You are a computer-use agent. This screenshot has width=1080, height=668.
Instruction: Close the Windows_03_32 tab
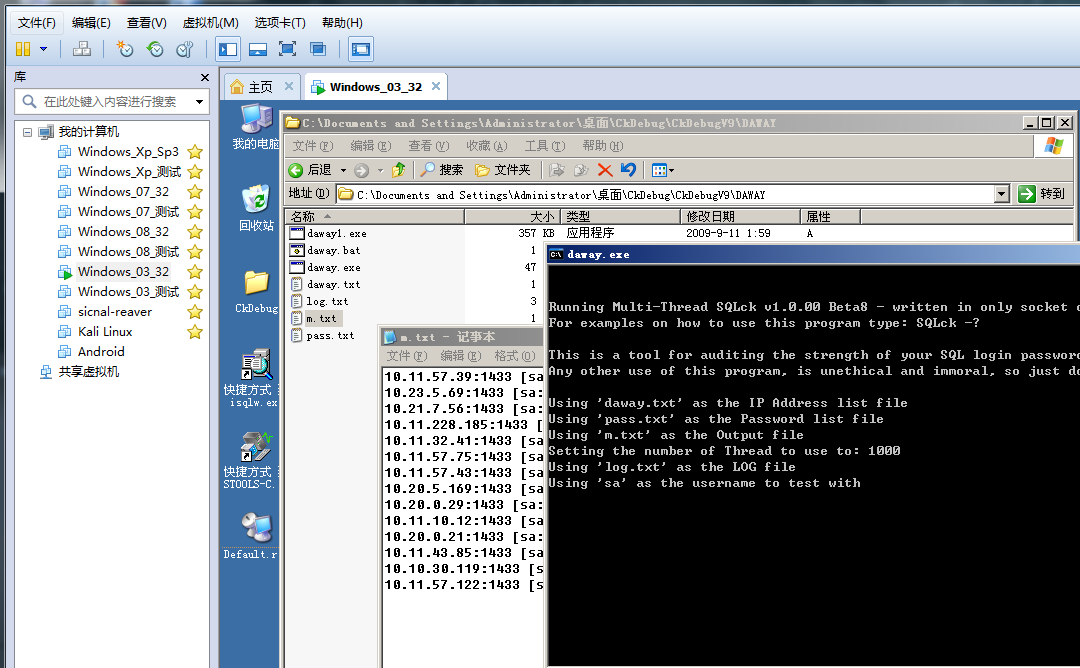point(436,86)
